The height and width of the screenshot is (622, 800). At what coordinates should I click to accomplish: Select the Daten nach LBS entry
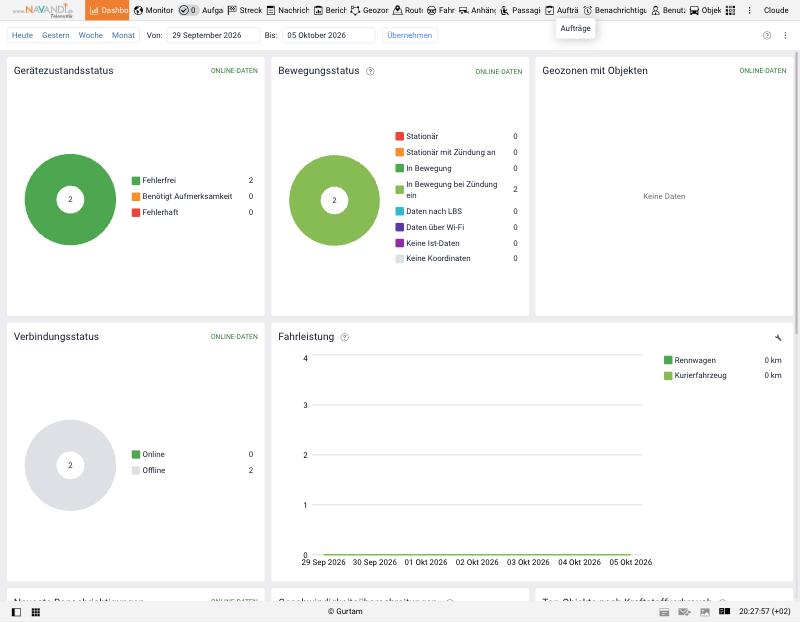457,211
